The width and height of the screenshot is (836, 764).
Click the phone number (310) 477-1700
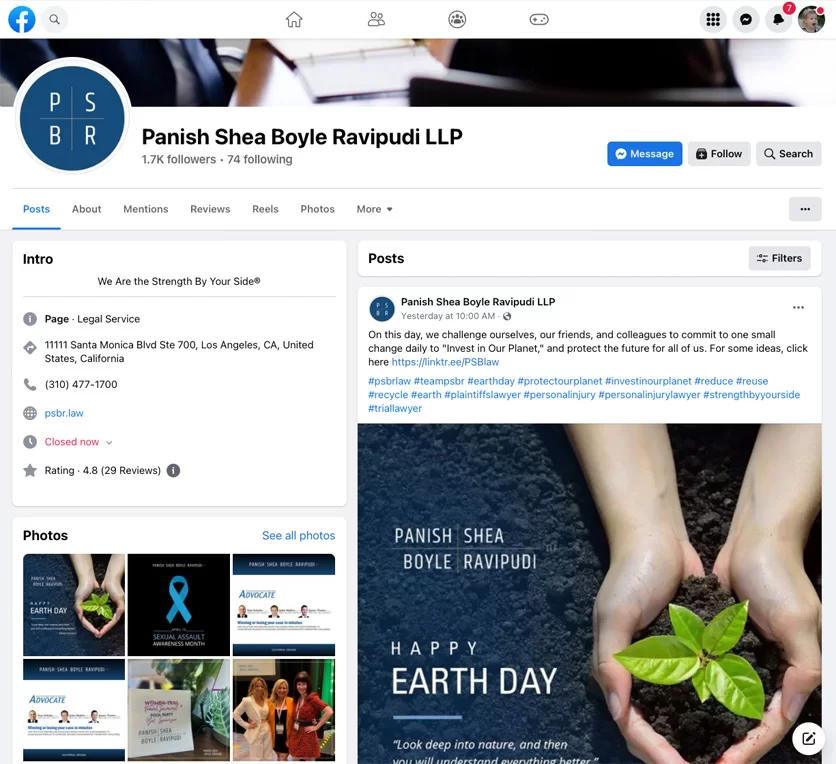pos(81,384)
